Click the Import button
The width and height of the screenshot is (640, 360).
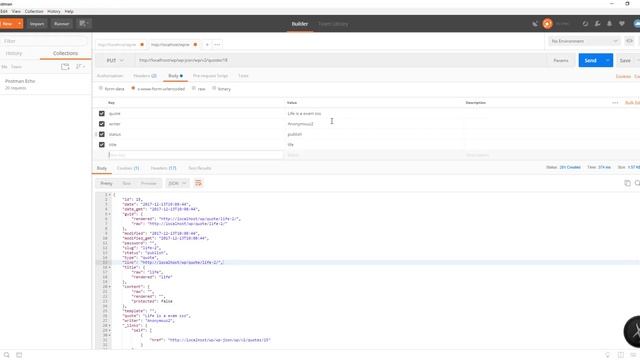(x=37, y=24)
